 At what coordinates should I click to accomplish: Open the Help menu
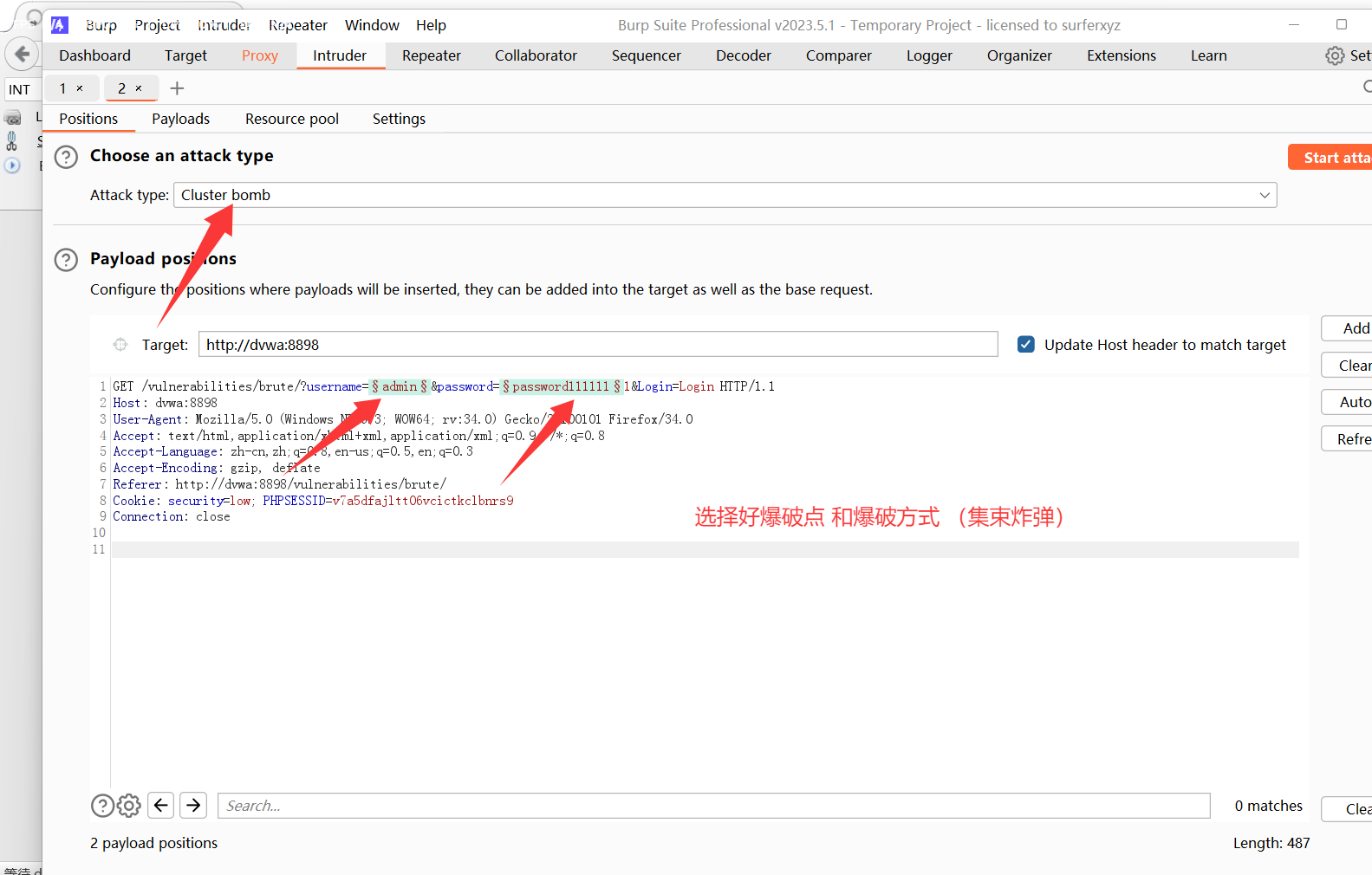pos(431,25)
